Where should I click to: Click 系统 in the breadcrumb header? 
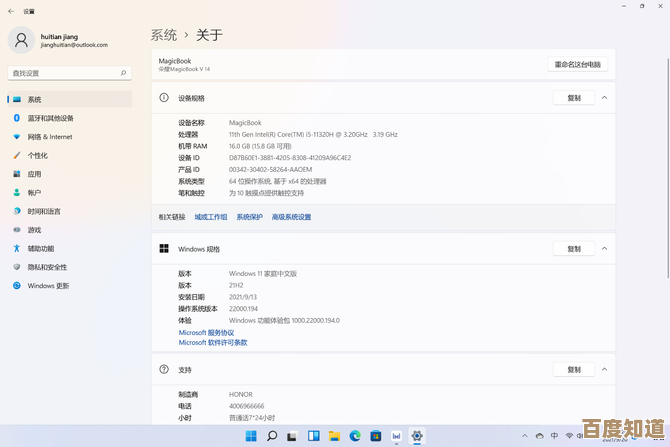point(164,35)
